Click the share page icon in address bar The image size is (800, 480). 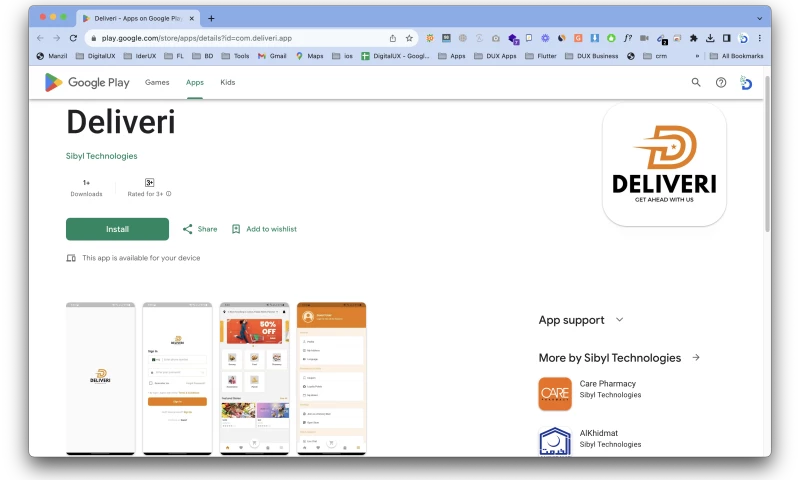coord(392,38)
